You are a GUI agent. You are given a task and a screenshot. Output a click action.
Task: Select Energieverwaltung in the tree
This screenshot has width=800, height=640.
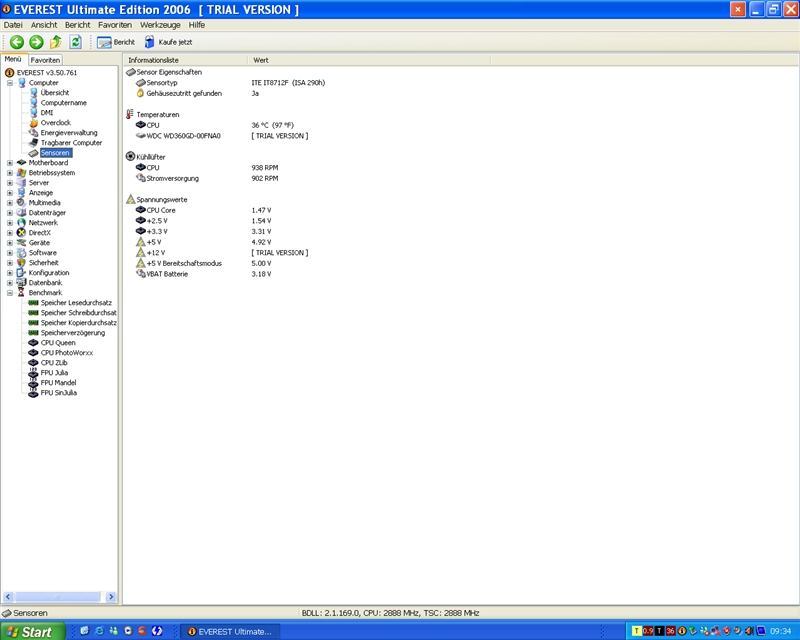pos(68,133)
